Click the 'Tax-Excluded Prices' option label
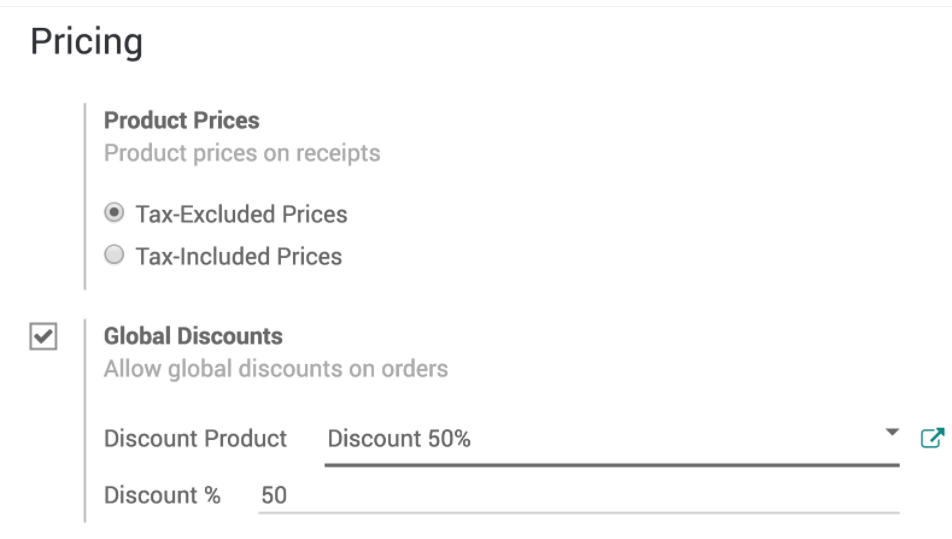Screen dimensions: 952x539 [242, 214]
